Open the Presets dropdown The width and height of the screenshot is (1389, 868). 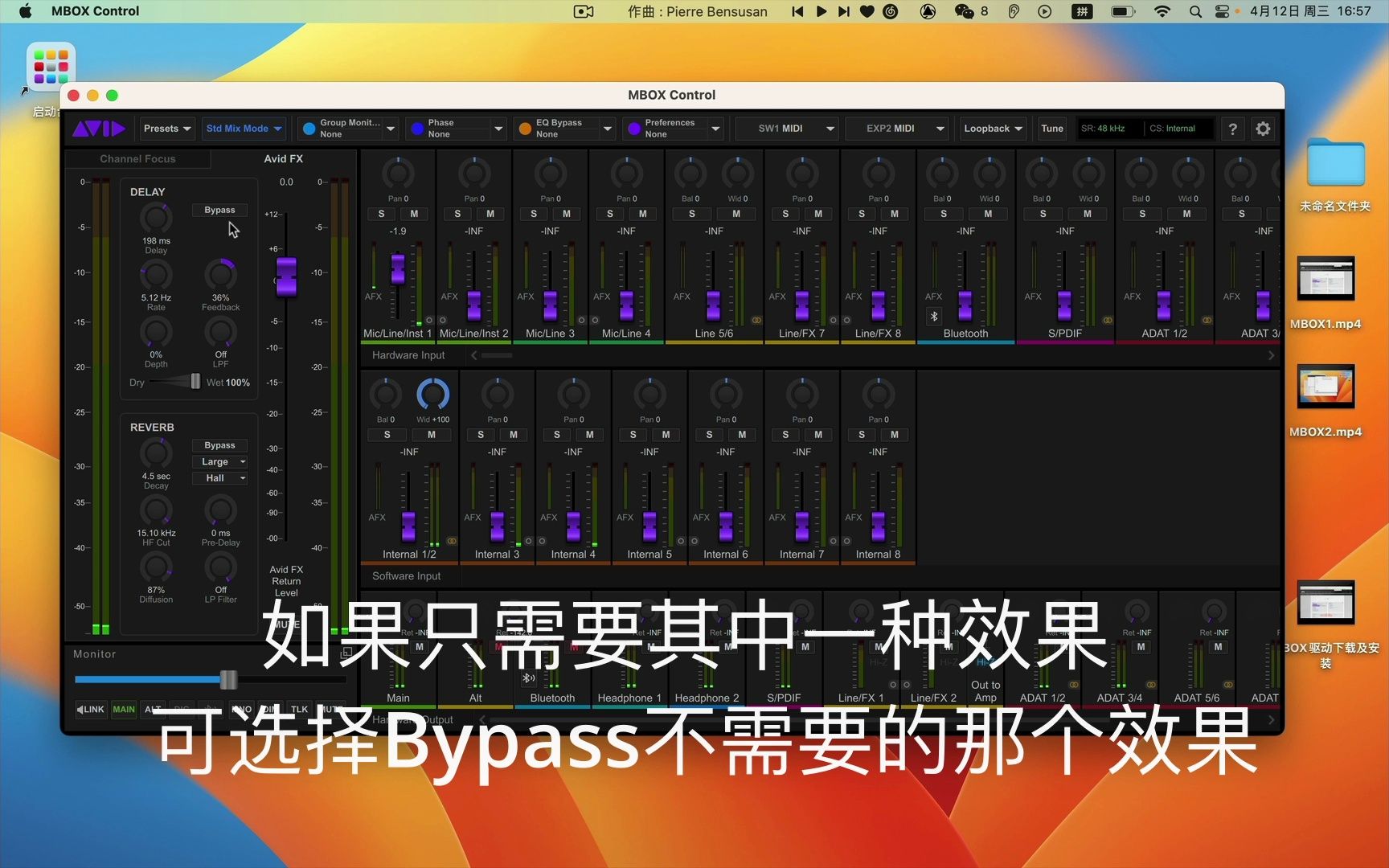[x=167, y=129]
